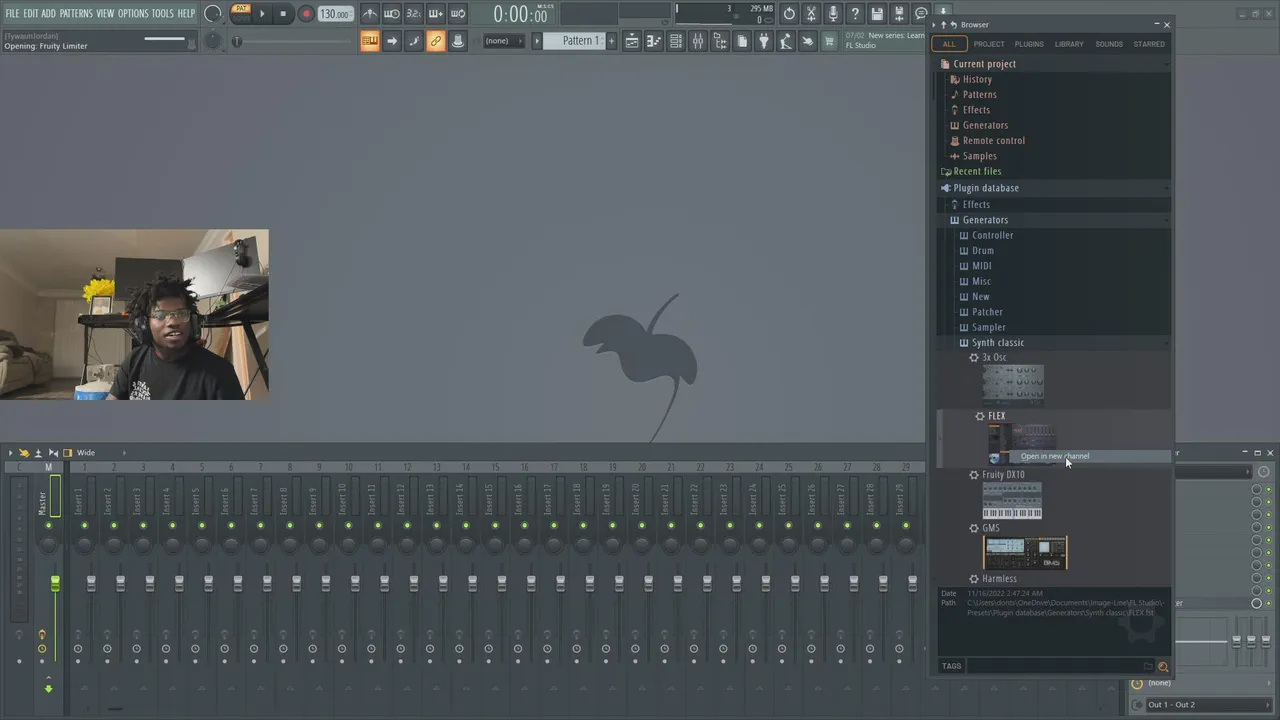Click the render-as-audio microphone icon
The height and width of the screenshot is (720, 1280).
click(833, 14)
